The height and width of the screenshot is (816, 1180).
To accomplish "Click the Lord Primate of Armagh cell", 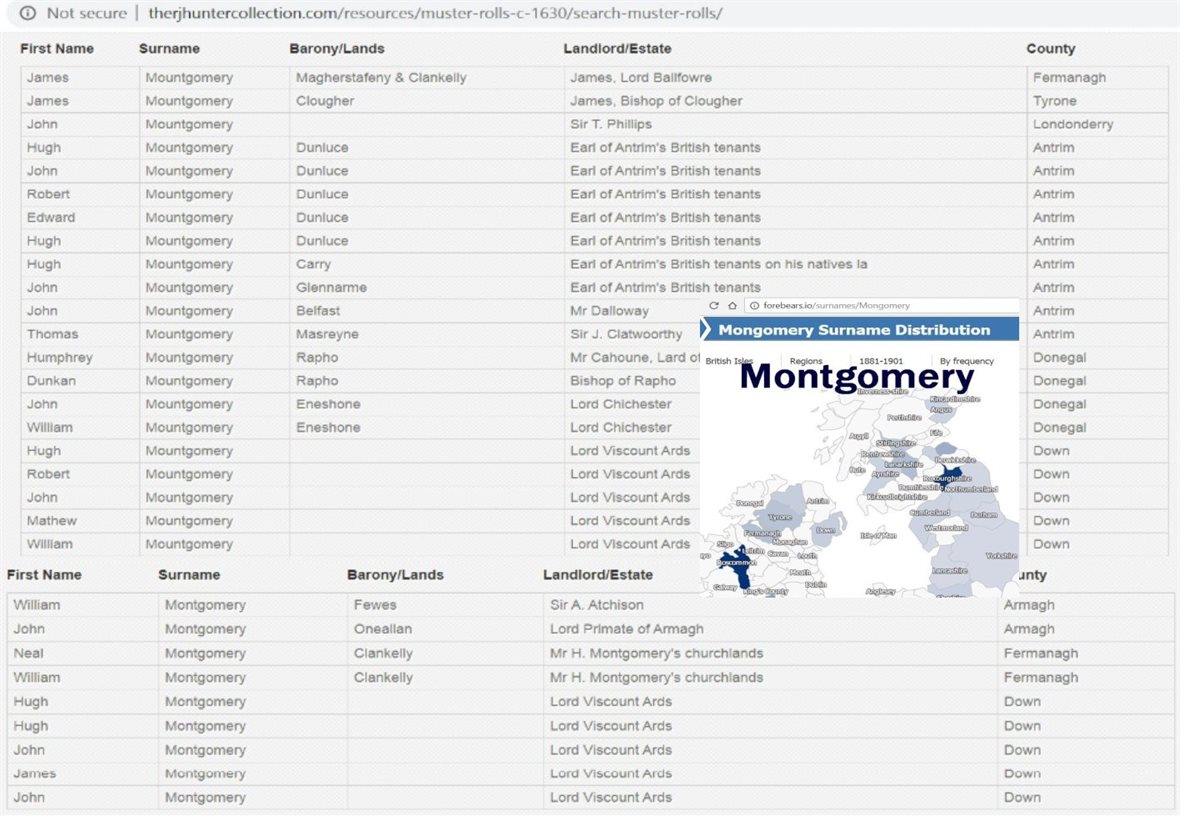I will tap(626, 629).
